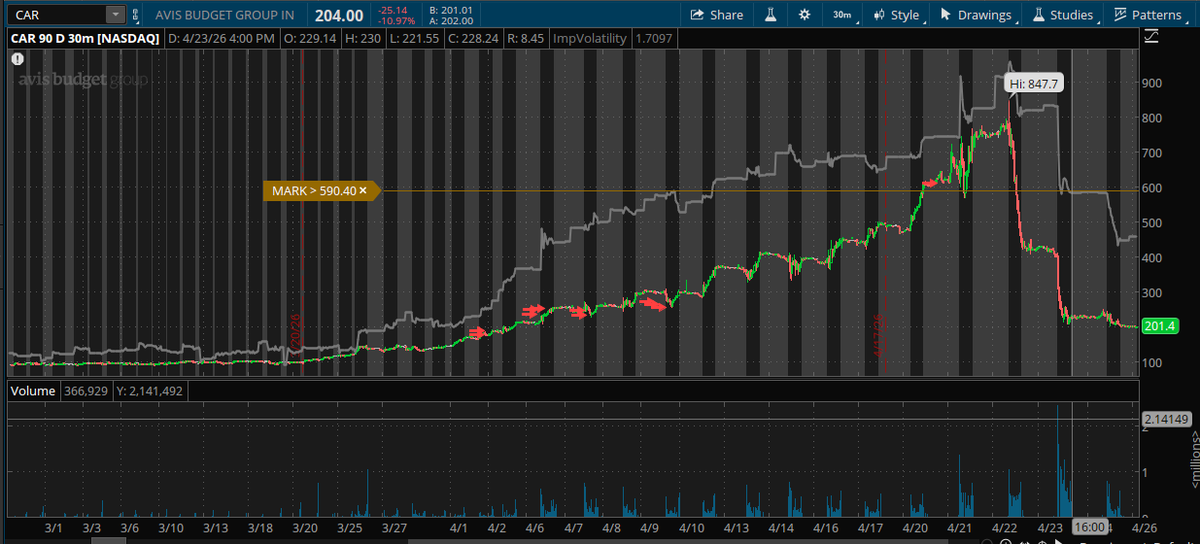
Task: Click the 1.7097 implied volatility value
Action: (656, 38)
